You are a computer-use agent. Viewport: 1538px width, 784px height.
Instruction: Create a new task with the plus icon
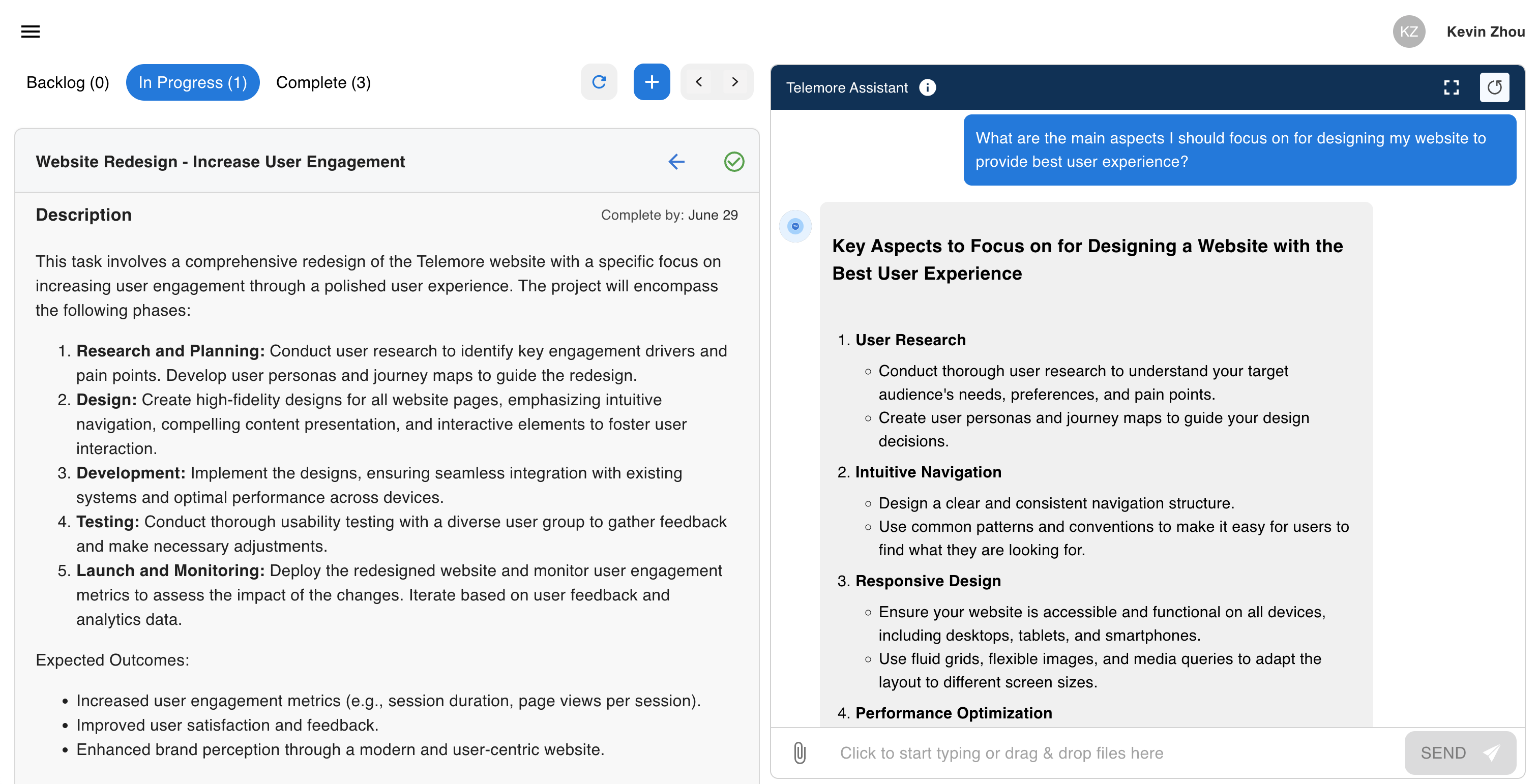[652, 82]
